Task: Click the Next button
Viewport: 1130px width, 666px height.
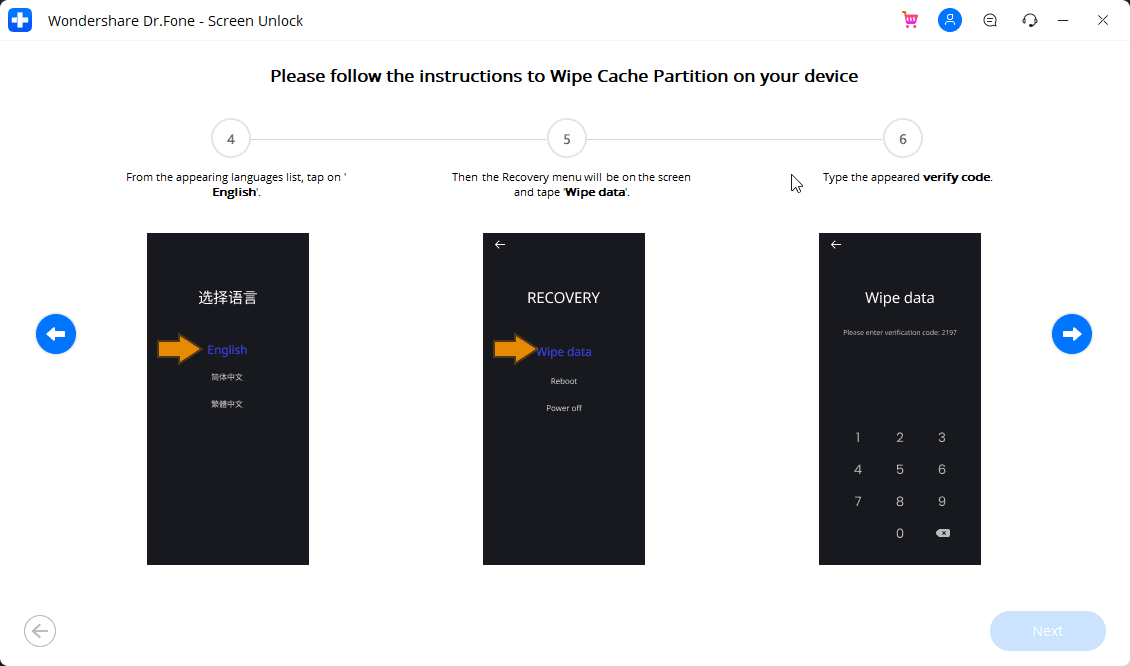Action: pos(1047,631)
